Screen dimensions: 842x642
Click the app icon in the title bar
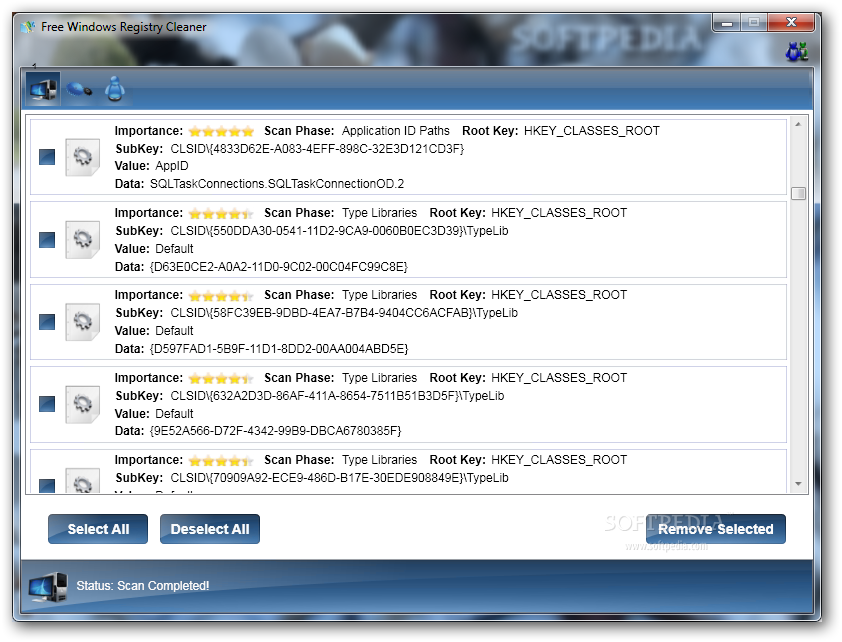pyautogui.click(x=28, y=26)
